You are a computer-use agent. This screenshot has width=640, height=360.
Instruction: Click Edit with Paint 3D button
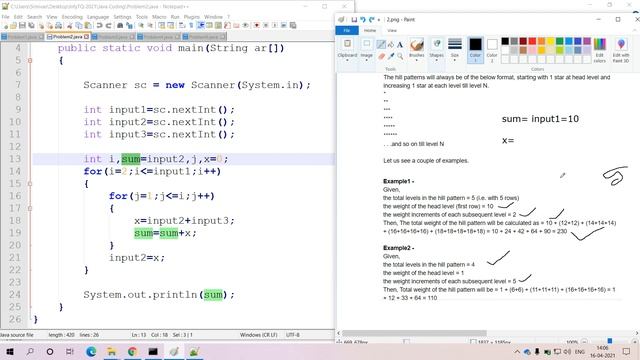click(x=621, y=51)
